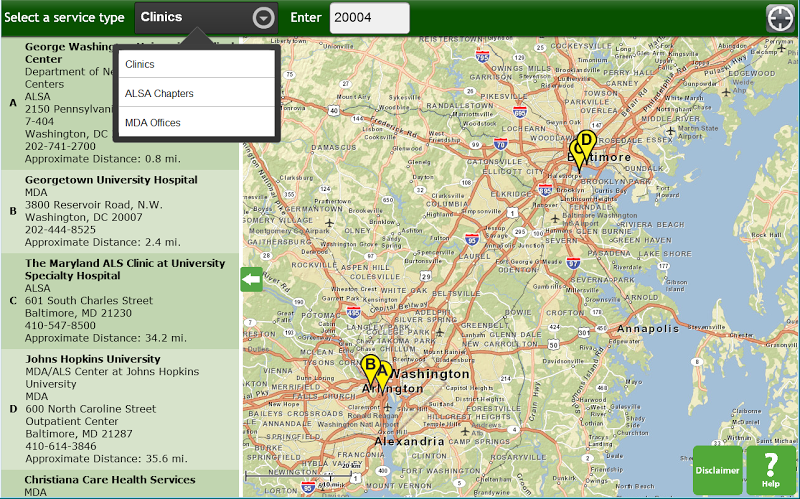Select Clinics from the dropdown list
The height and width of the screenshot is (499, 800).
click(196, 64)
